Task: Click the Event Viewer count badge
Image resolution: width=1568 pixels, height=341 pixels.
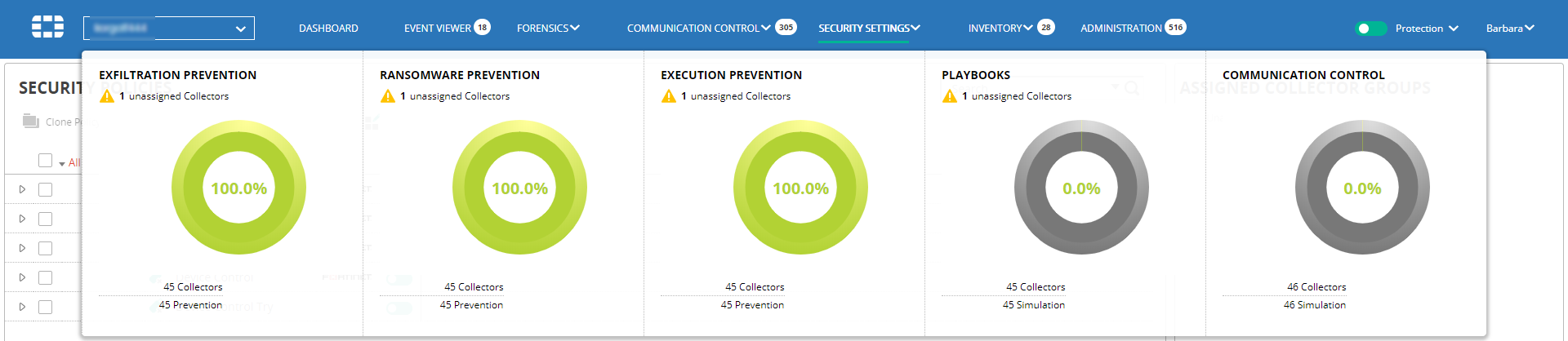Action: [x=483, y=27]
